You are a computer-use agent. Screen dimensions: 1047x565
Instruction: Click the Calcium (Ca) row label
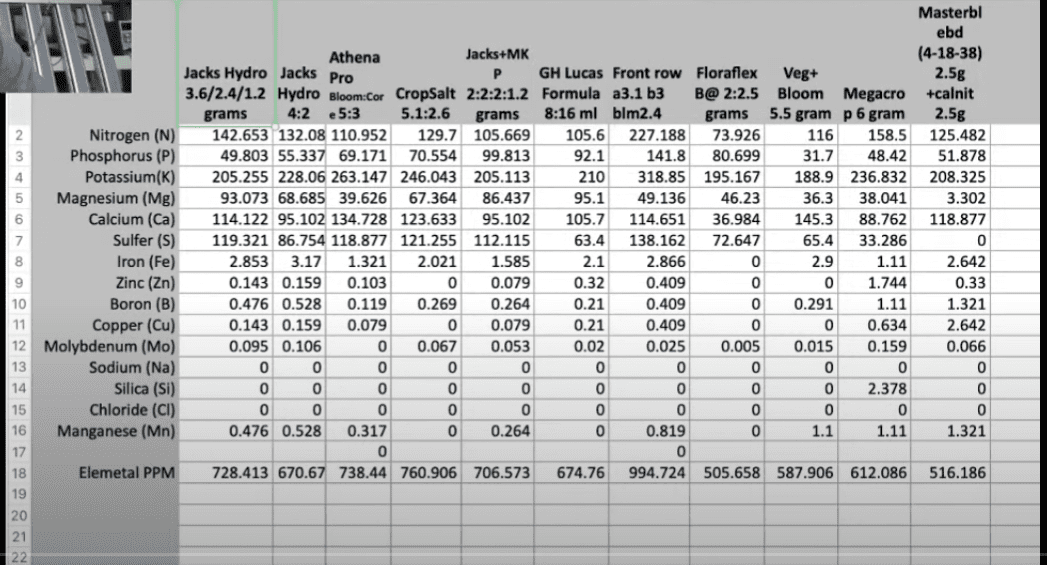(x=132, y=220)
